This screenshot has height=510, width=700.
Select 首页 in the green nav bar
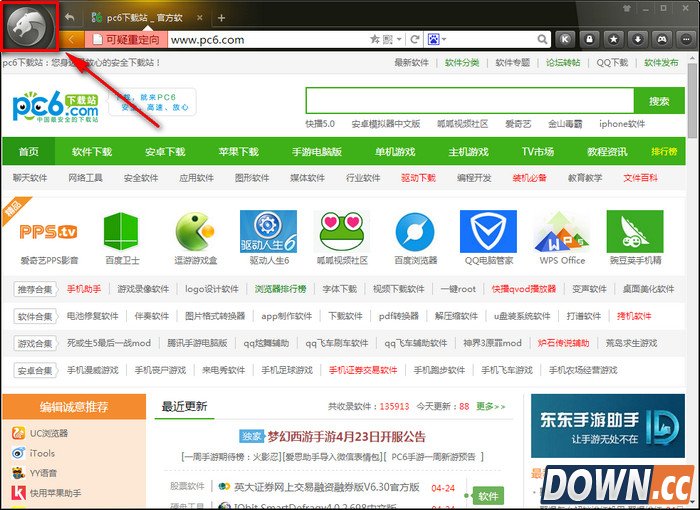click(29, 151)
